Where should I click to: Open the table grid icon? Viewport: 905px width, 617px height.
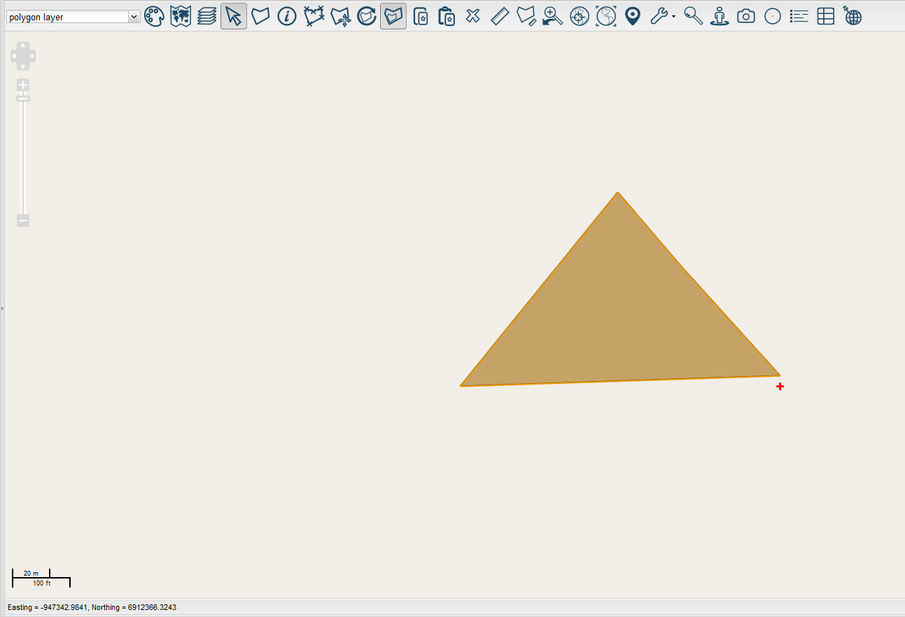tap(826, 16)
